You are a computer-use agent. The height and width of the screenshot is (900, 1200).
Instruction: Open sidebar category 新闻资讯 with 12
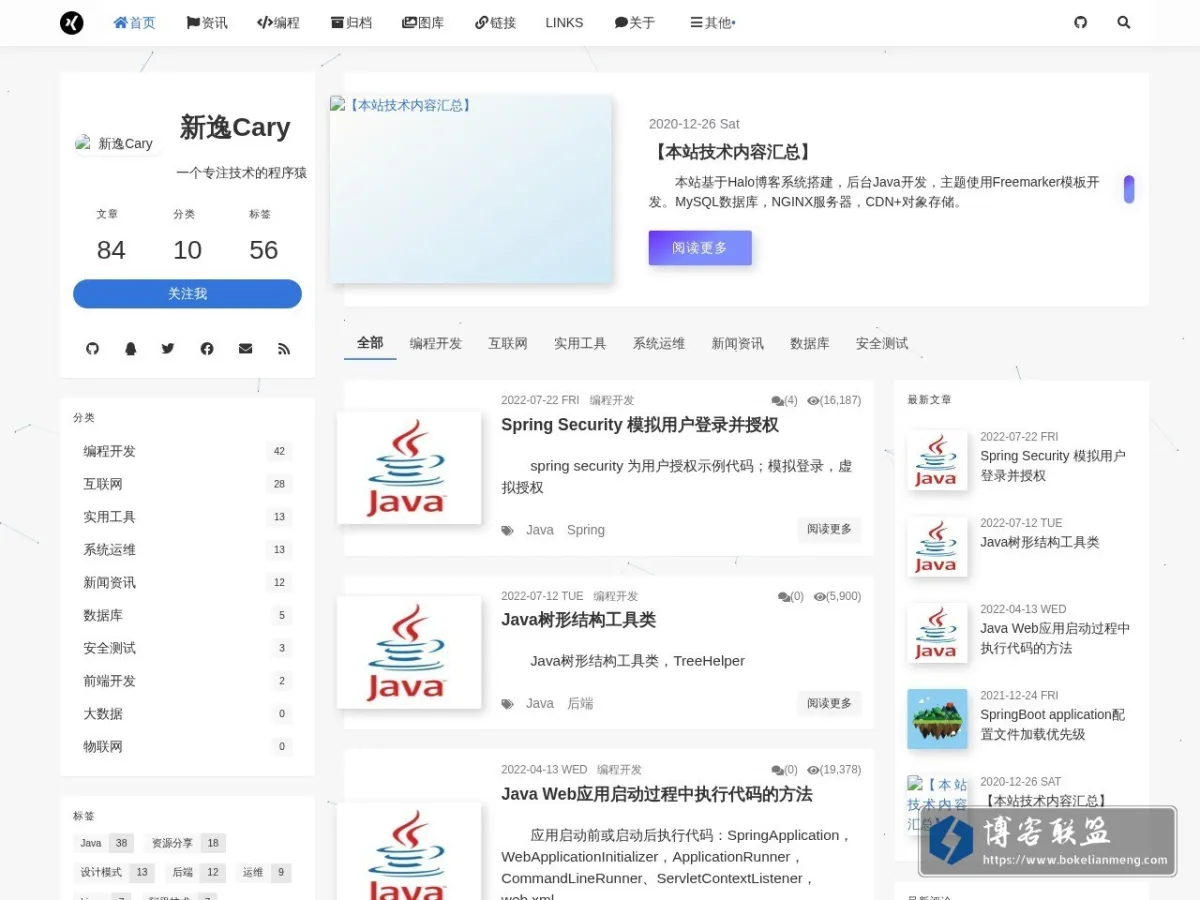point(187,582)
